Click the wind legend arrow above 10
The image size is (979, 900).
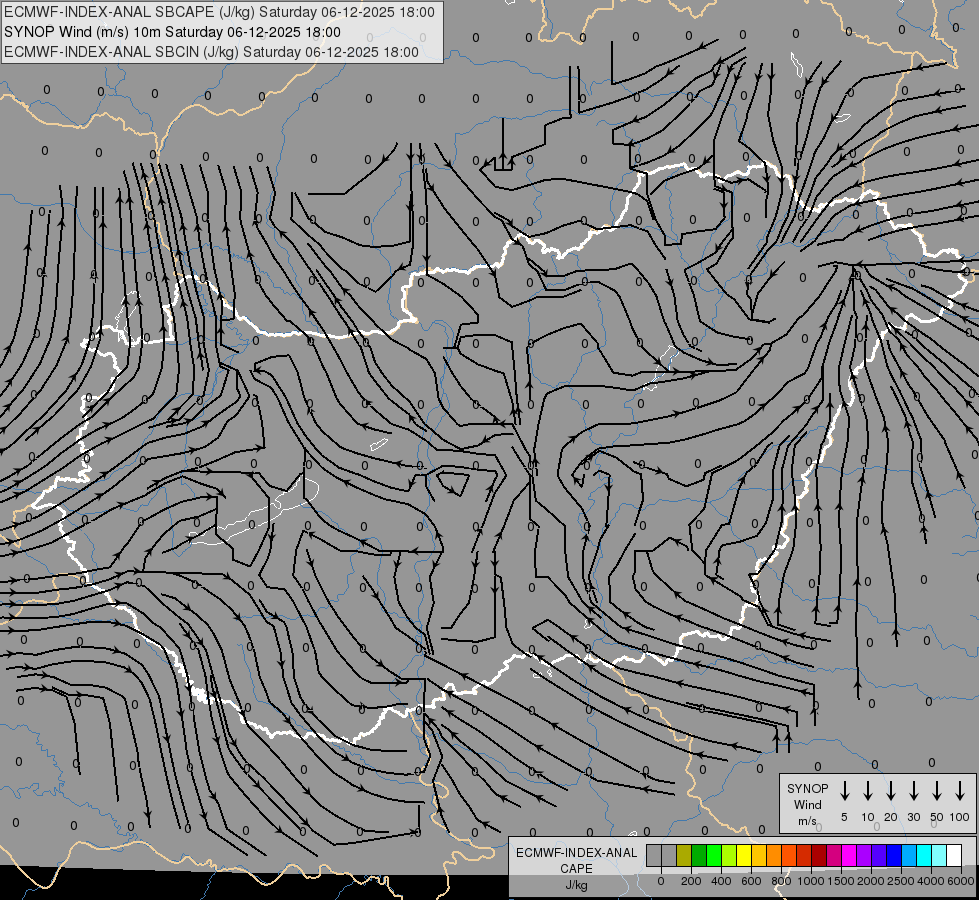coord(868,791)
